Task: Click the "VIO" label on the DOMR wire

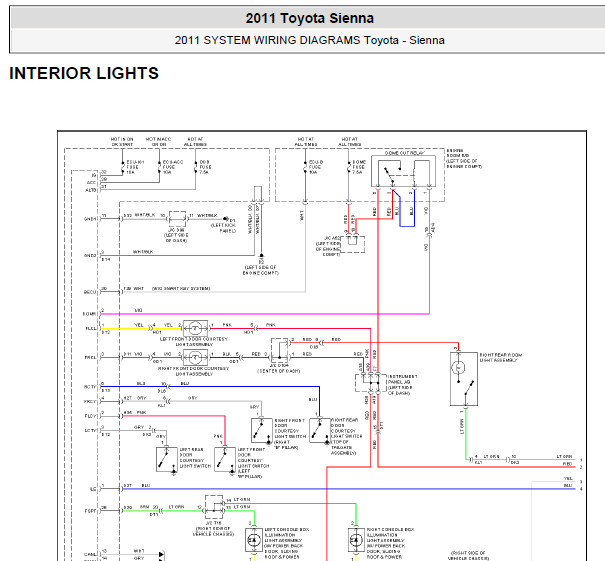Action: coord(138,310)
